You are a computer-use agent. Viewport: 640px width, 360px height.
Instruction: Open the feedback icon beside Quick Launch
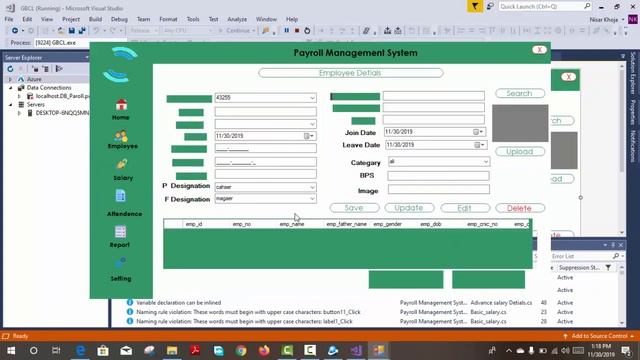point(490,7)
